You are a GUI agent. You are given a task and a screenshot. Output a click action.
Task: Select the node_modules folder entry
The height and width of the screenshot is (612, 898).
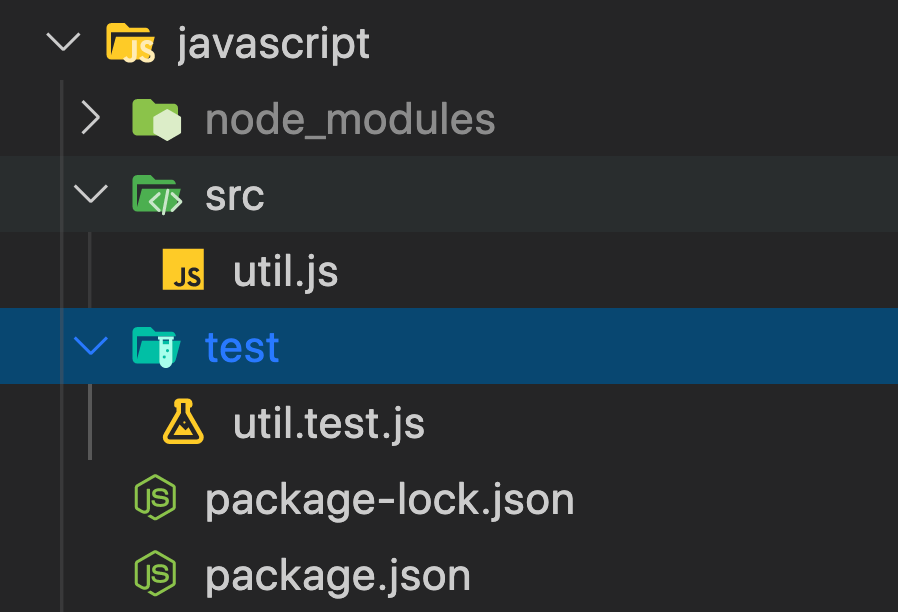pyautogui.click(x=349, y=118)
